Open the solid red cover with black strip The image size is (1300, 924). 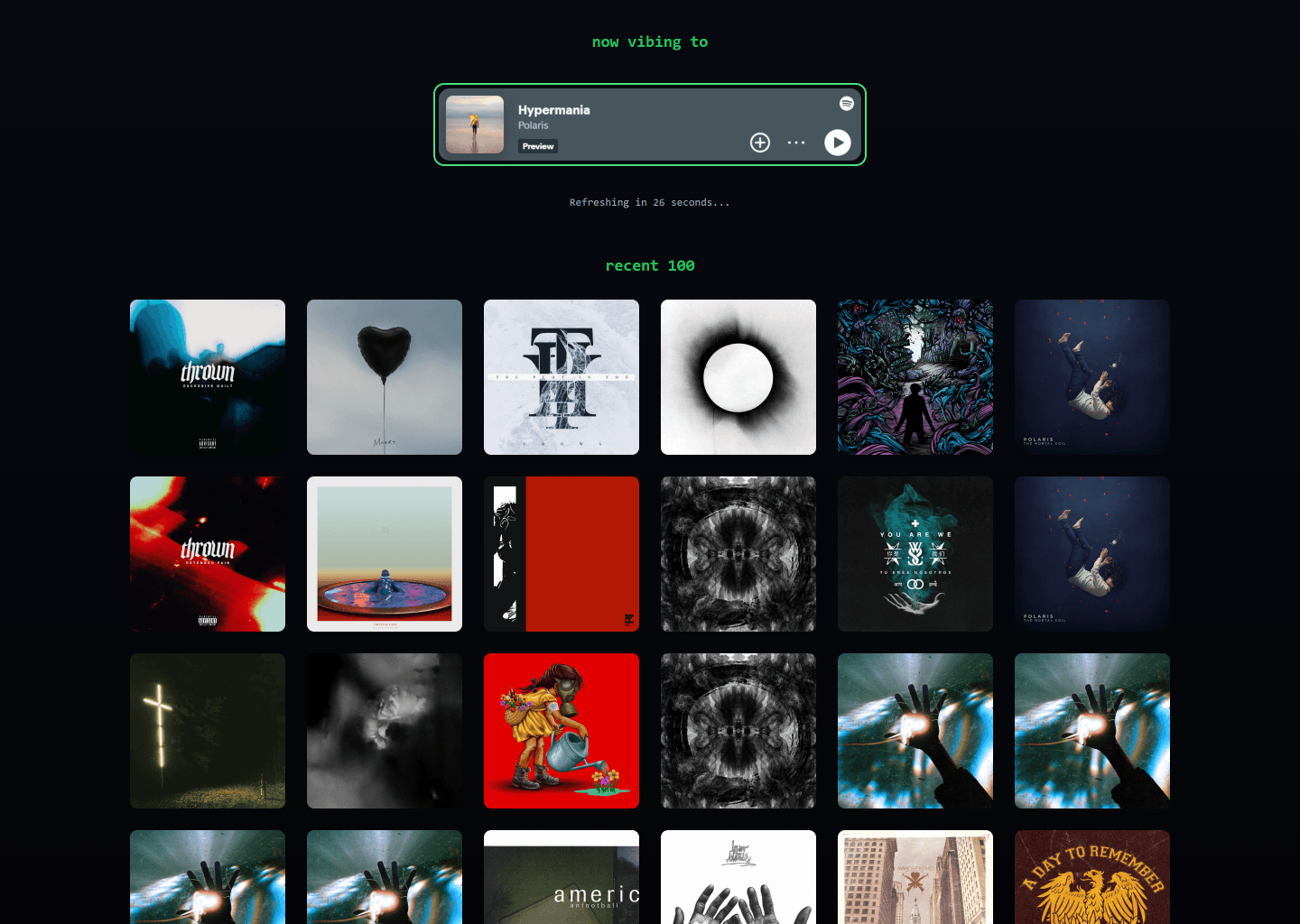[x=562, y=554]
